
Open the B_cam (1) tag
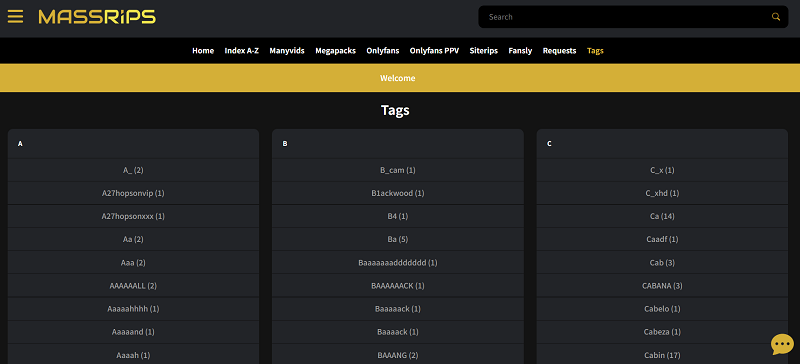(397, 170)
